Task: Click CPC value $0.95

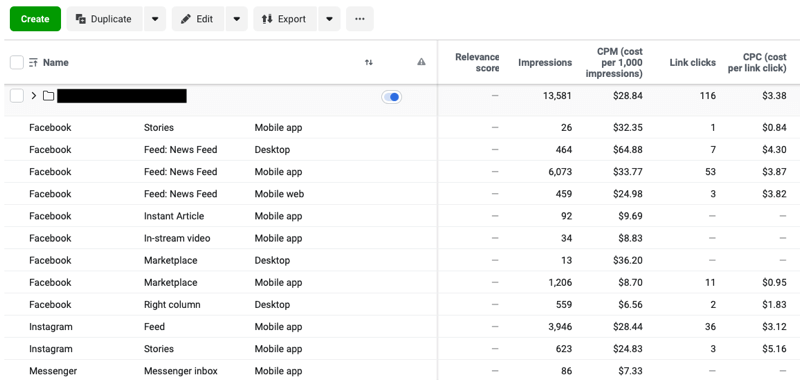Action: tap(773, 282)
